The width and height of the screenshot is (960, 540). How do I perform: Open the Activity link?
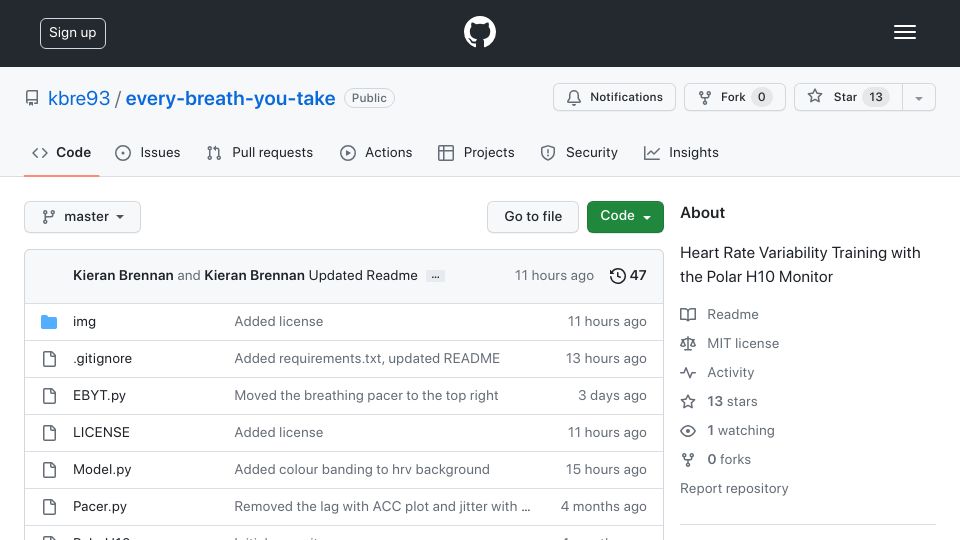coord(730,372)
